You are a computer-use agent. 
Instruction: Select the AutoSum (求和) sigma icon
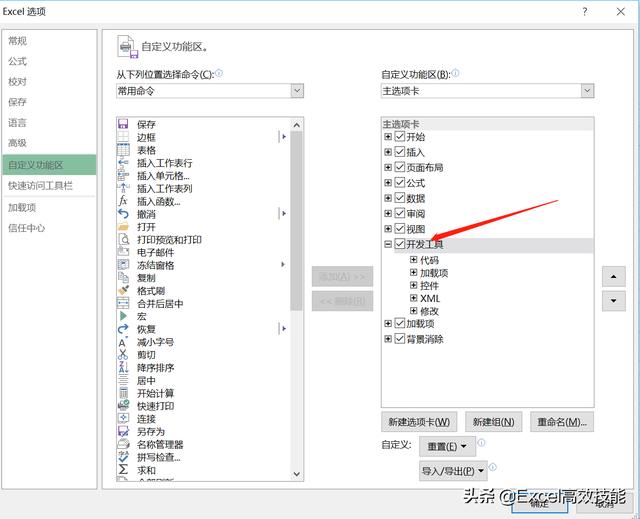[x=123, y=470]
